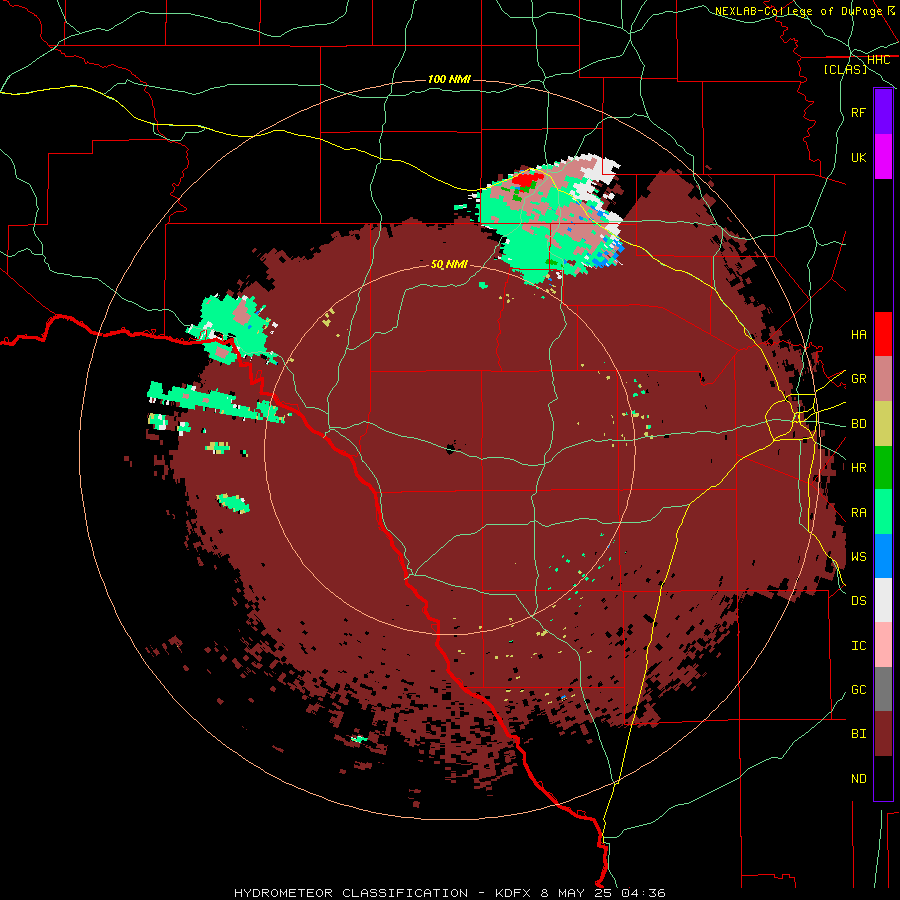Click the GR legend label

(859, 379)
